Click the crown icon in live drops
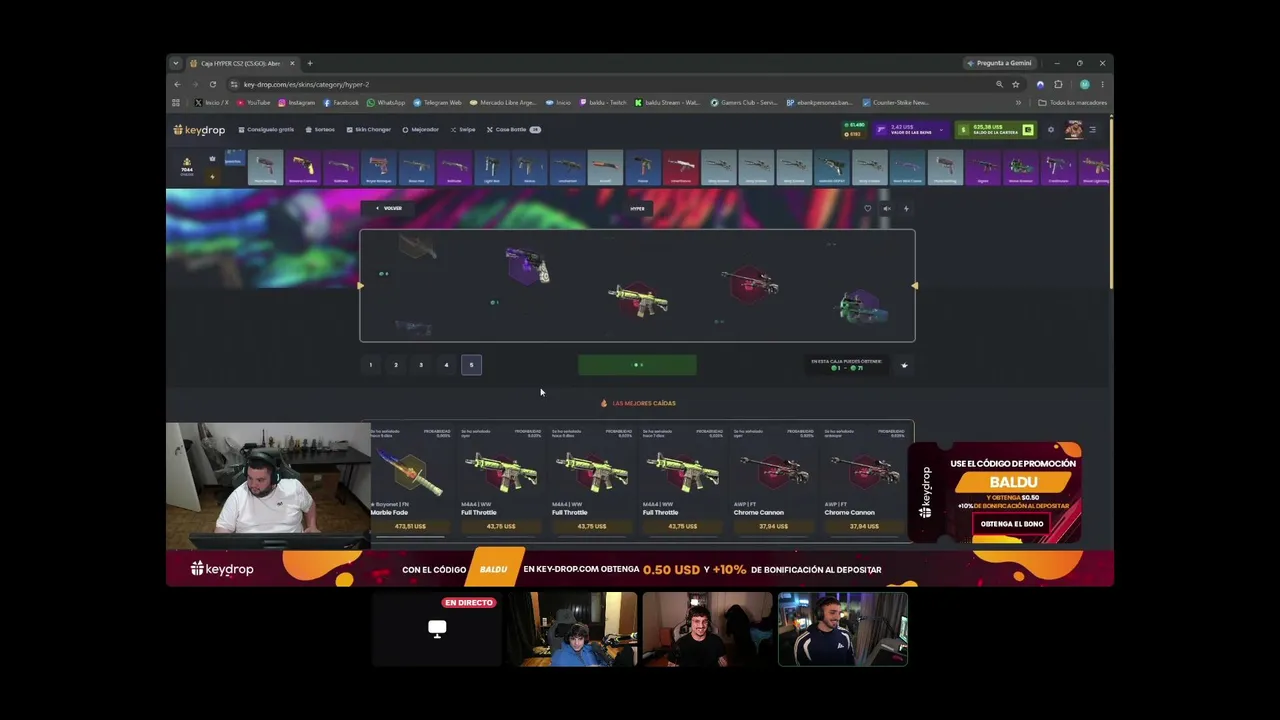This screenshot has height=720, width=1280. tap(212, 159)
